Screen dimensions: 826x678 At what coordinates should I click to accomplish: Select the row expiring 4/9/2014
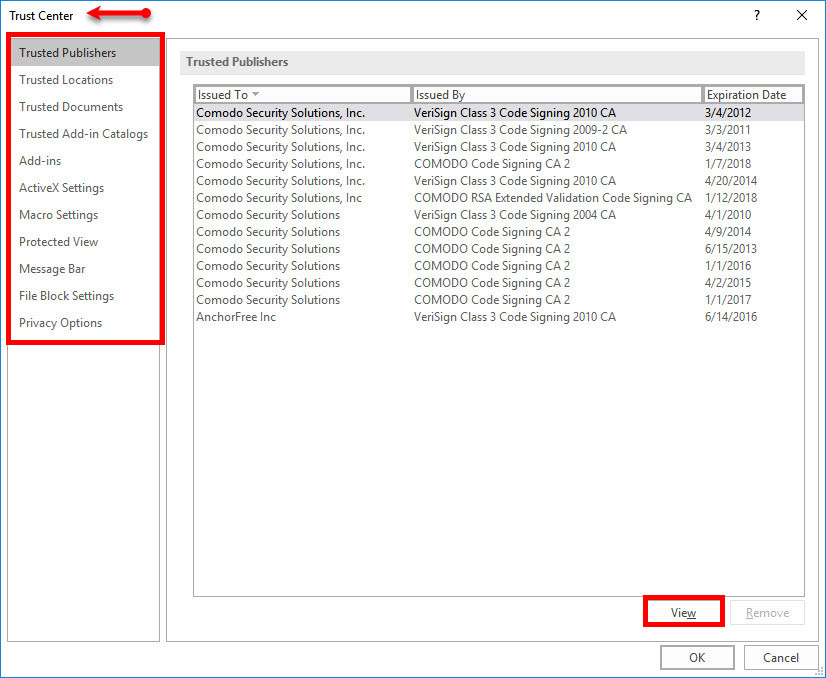click(499, 232)
